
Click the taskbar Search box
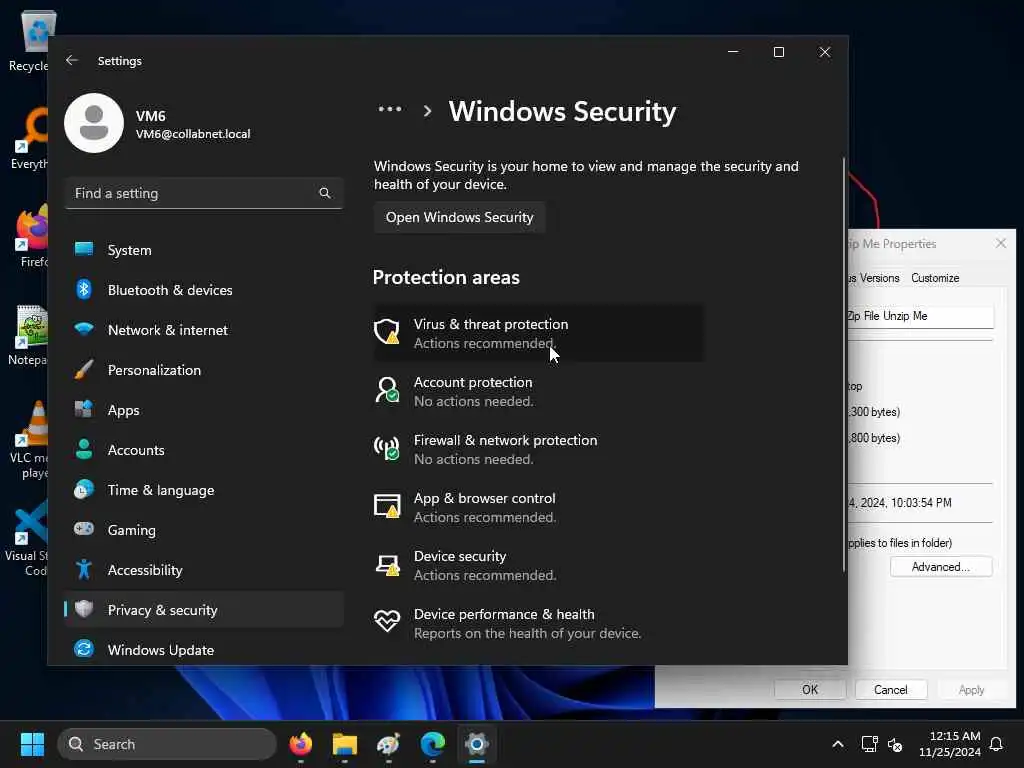167,744
